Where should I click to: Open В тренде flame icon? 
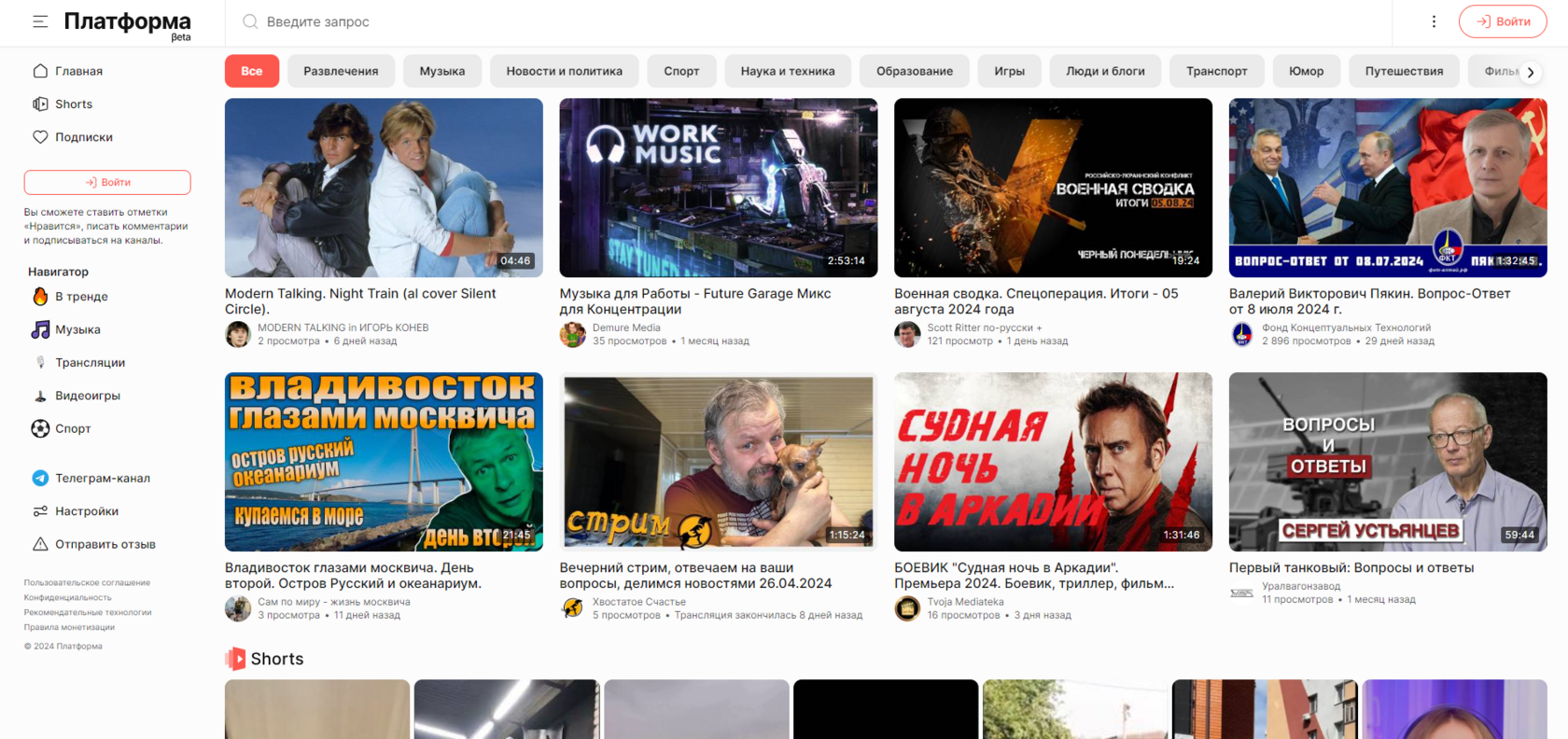40,297
